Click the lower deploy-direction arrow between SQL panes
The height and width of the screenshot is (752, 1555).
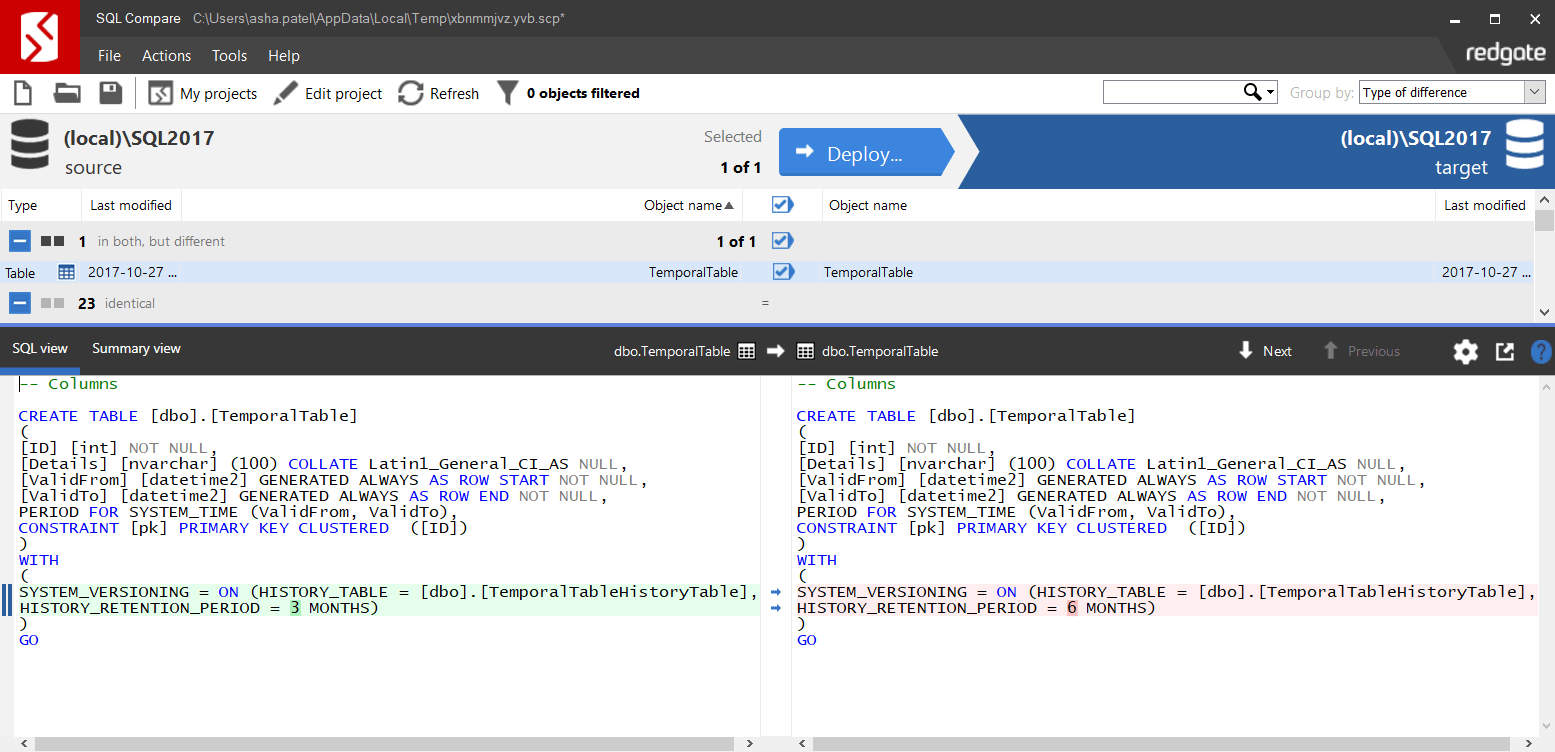(776, 608)
